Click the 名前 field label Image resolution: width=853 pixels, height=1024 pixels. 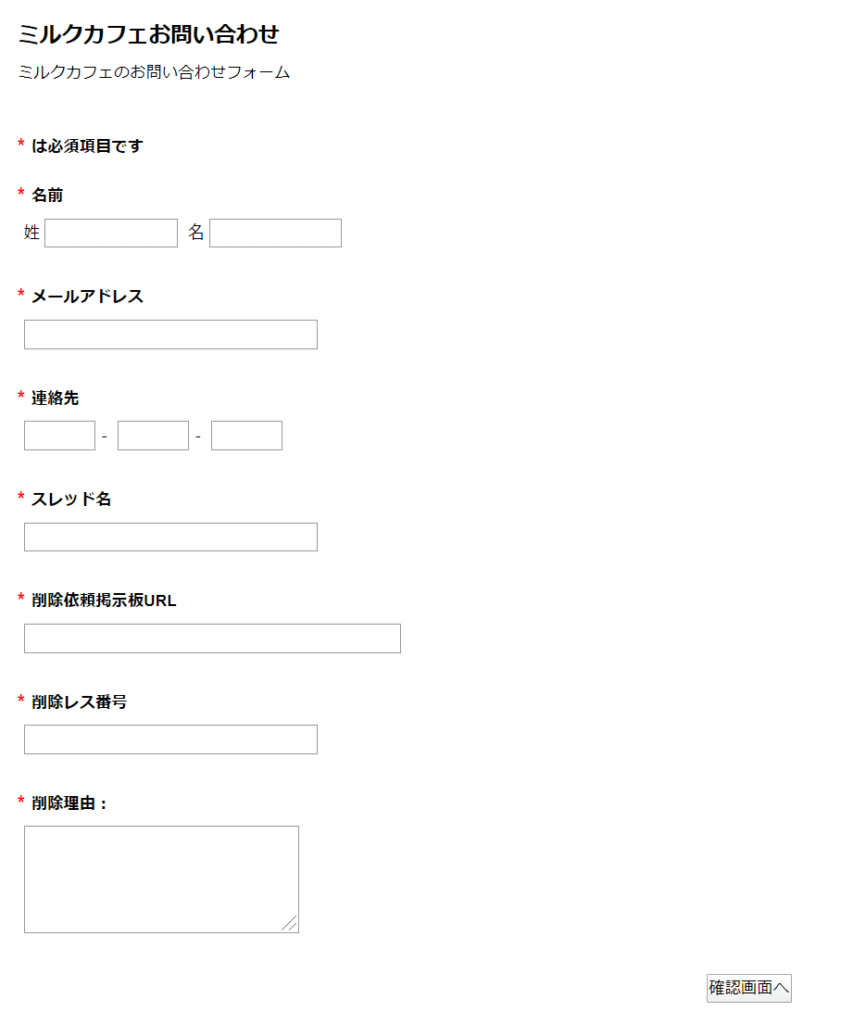click(x=47, y=195)
